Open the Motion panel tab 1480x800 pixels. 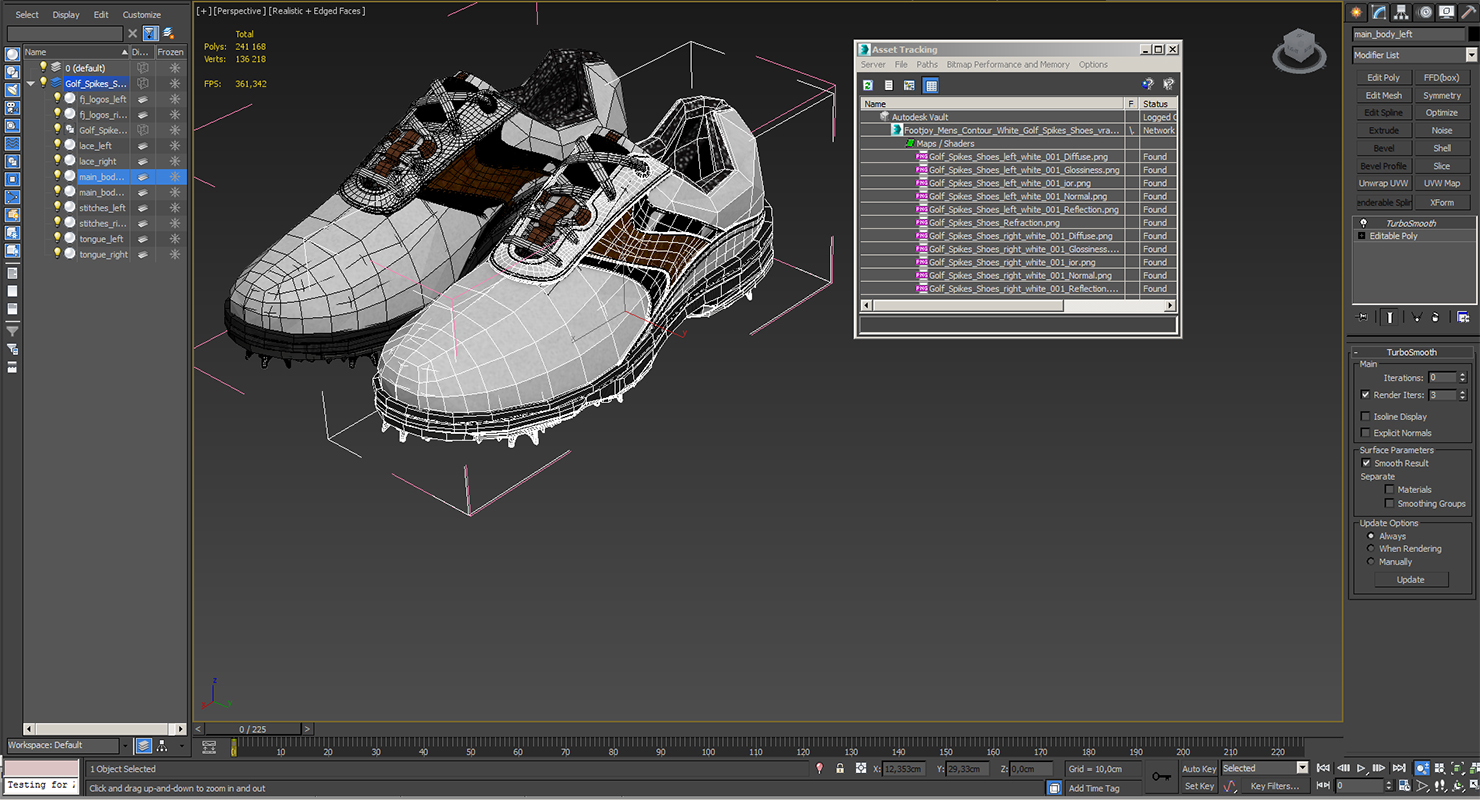pos(1425,12)
